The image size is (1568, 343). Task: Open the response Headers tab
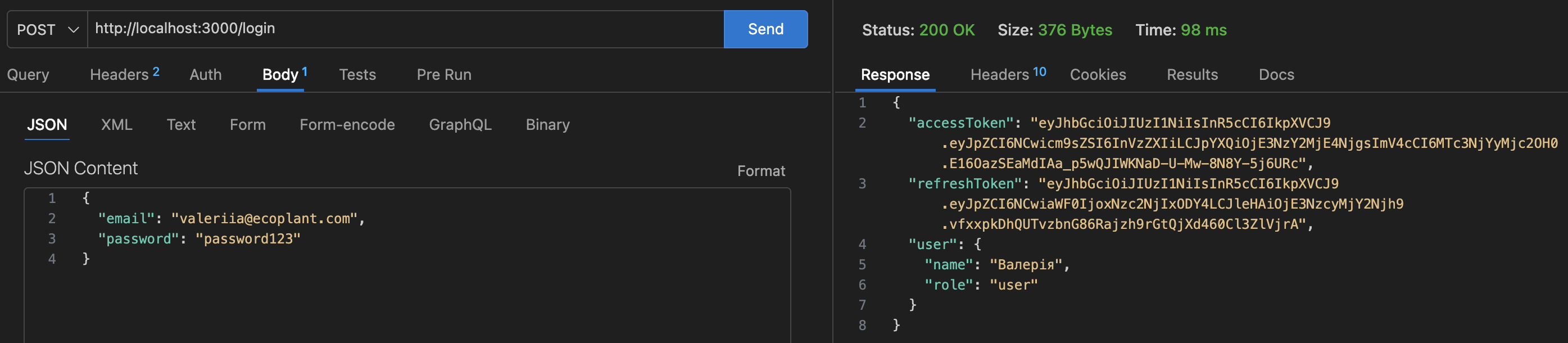click(1008, 74)
